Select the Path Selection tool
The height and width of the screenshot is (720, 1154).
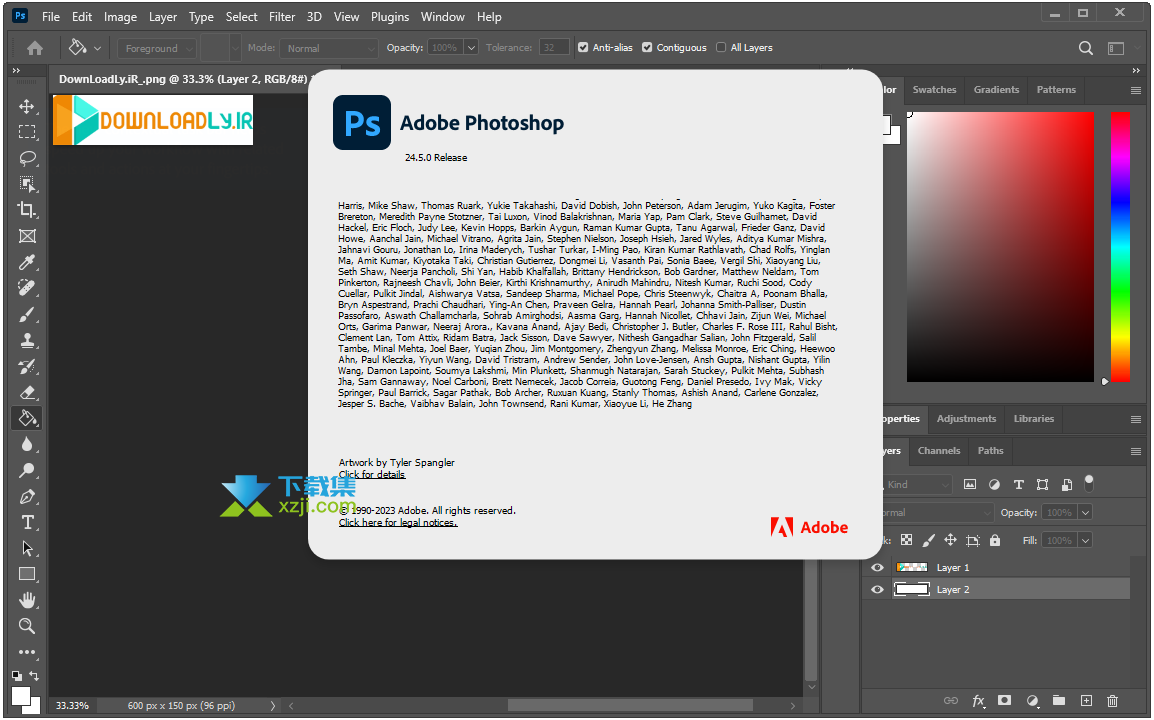pyautogui.click(x=27, y=548)
